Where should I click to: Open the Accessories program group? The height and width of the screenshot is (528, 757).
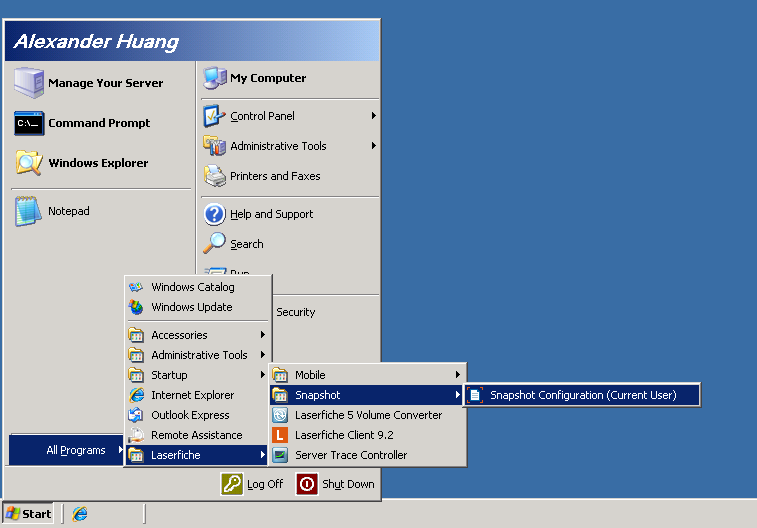[x=197, y=335]
